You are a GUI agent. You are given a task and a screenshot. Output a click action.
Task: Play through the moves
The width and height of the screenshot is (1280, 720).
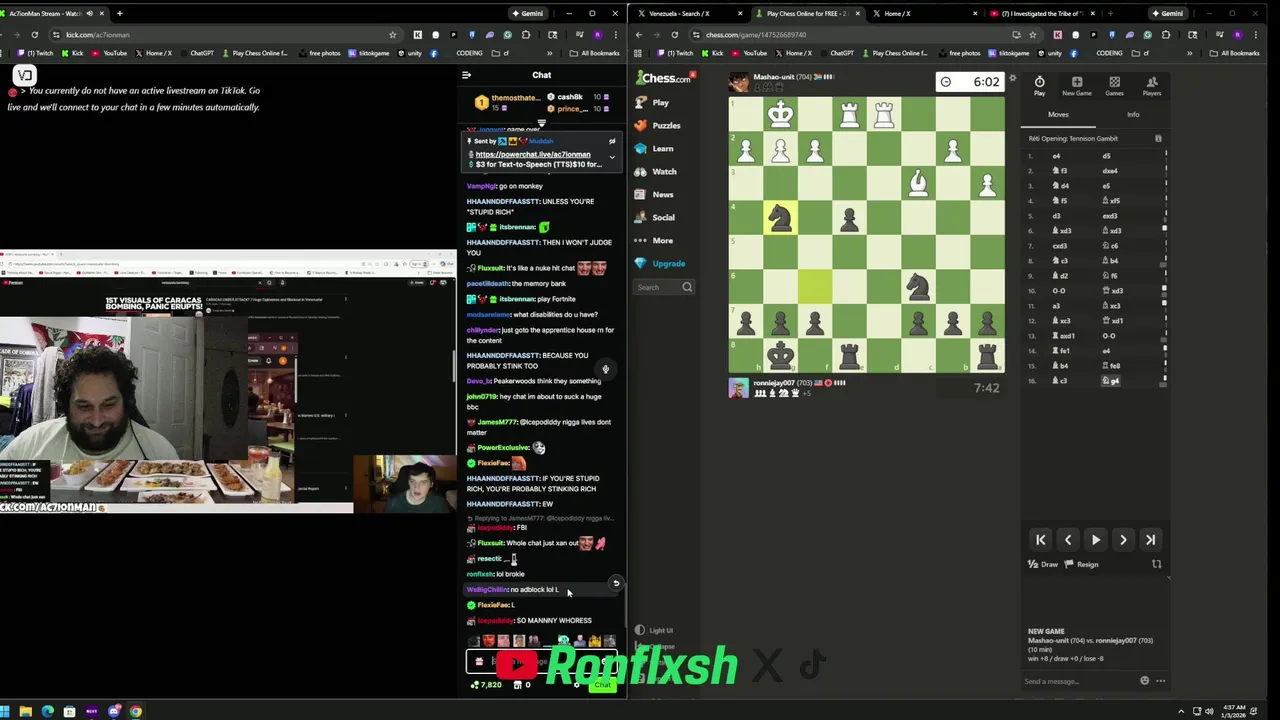point(1095,539)
